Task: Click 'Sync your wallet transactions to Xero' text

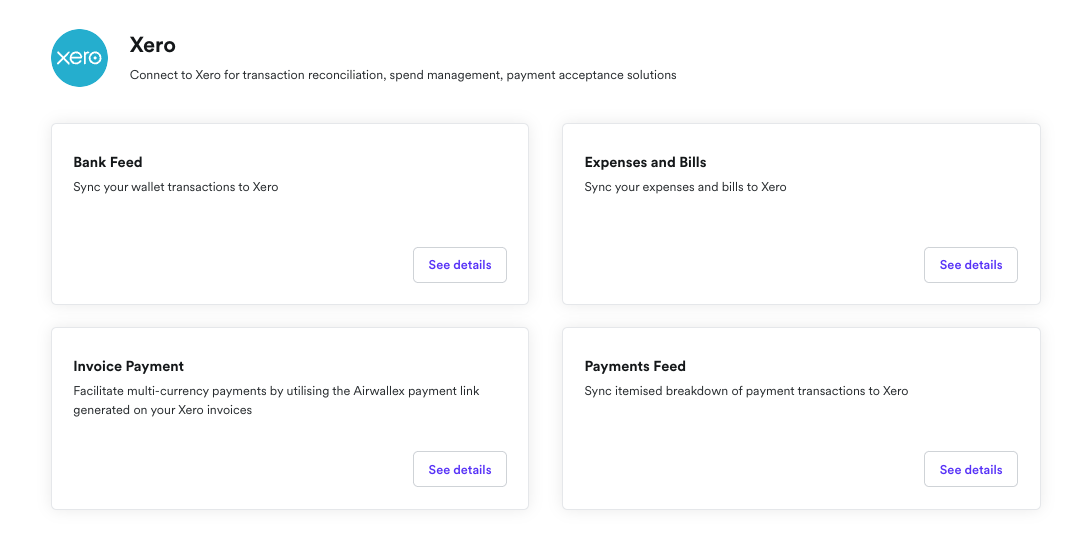Action: coord(175,187)
